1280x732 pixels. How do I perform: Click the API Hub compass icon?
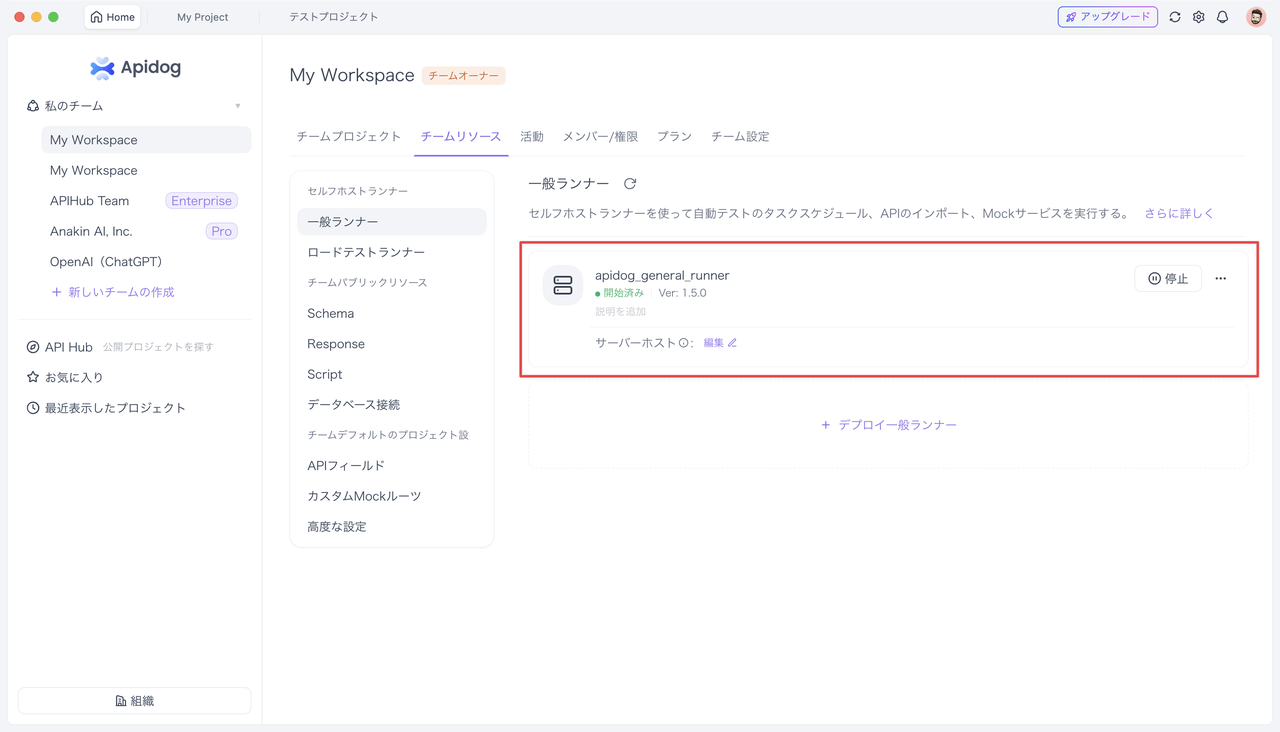(33, 347)
